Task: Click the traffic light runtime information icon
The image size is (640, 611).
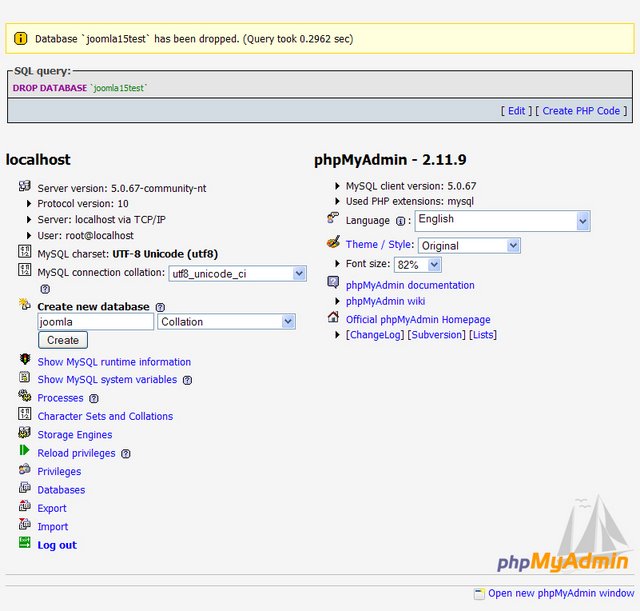Action: pyautogui.click(x=25, y=359)
